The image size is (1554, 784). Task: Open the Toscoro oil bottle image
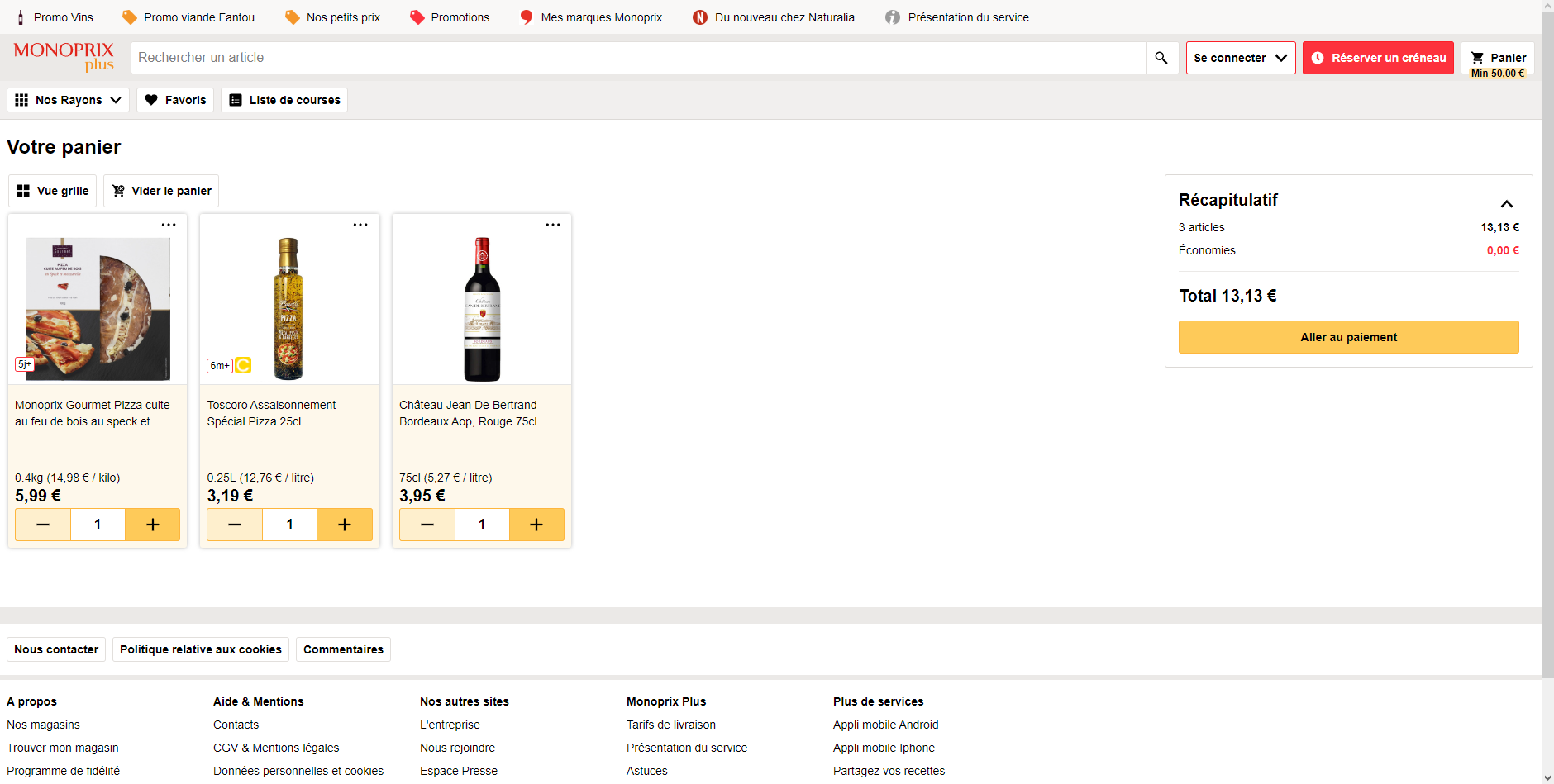[288, 309]
